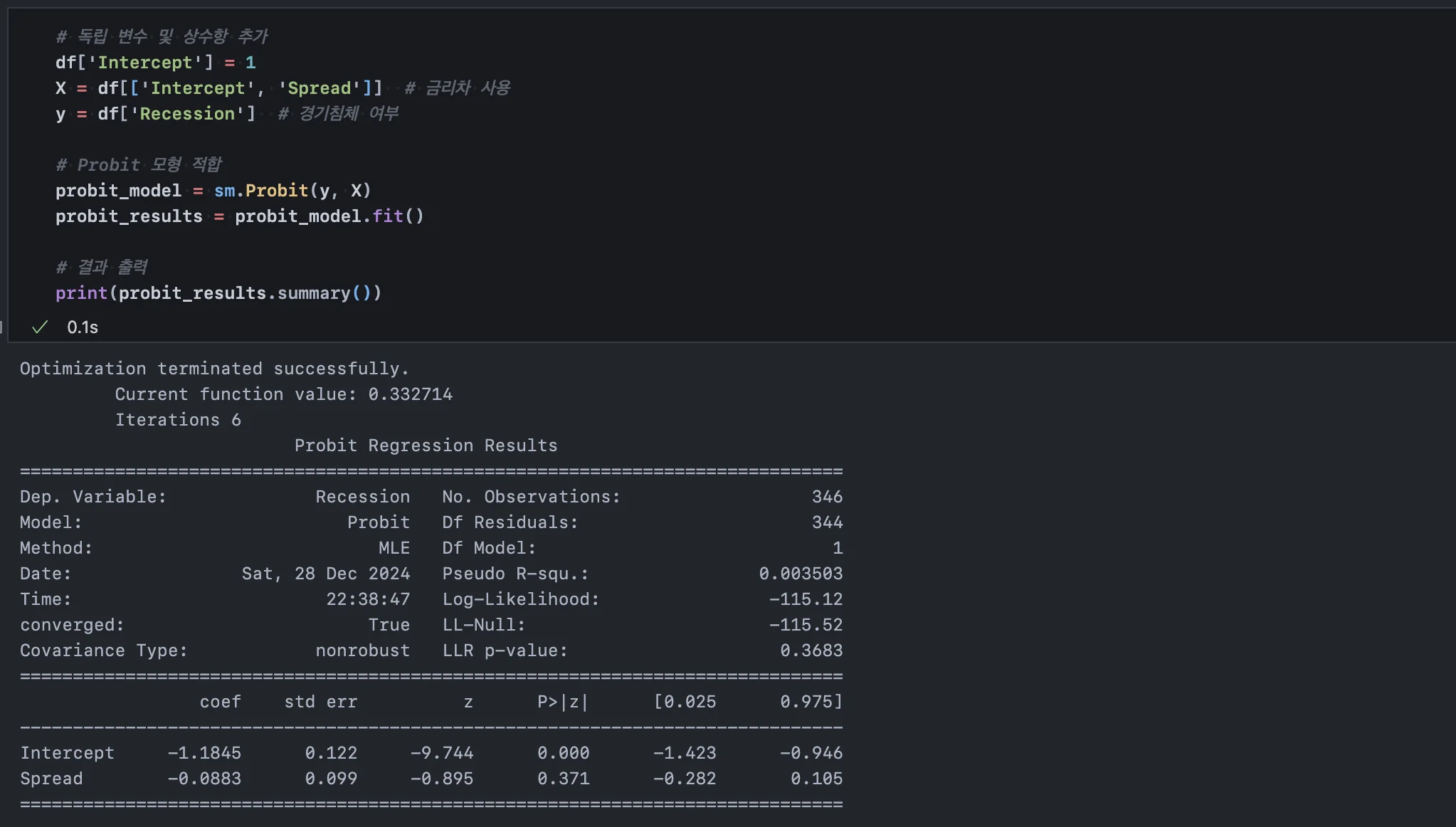Viewport: 1456px width, 827px height.
Task: Click the Spread coef value -0.0883
Action: coord(204,779)
